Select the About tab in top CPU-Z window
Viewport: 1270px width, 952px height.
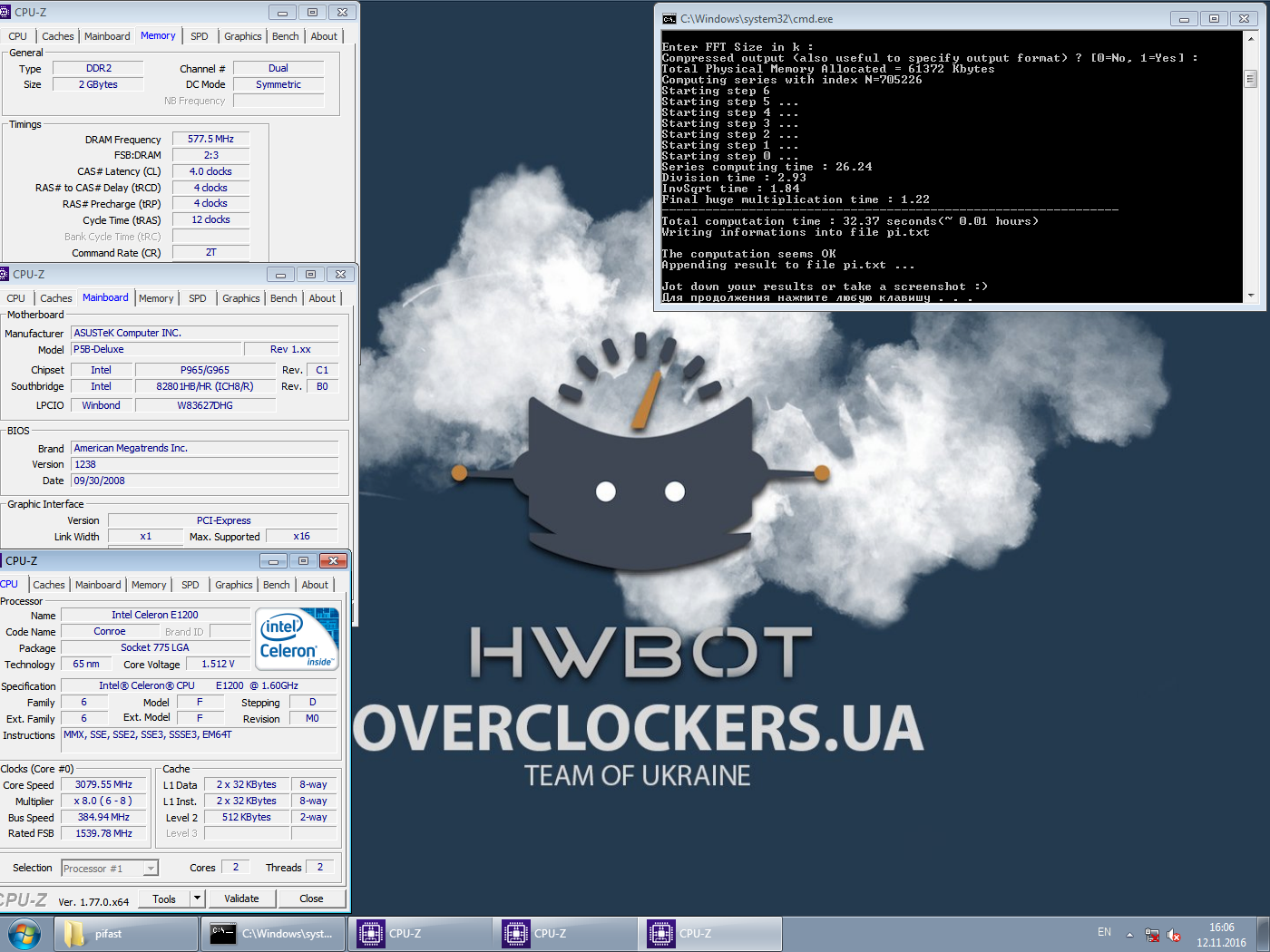point(324,36)
